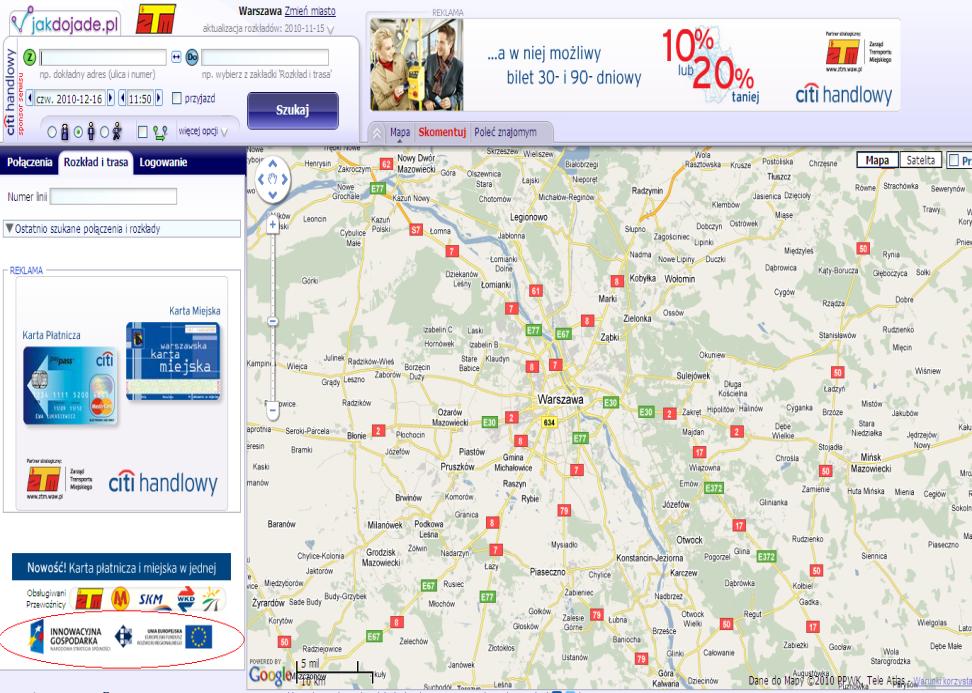Decrease time with the arrow before 11:50
Screen dimensions: 972x693
point(123,98)
